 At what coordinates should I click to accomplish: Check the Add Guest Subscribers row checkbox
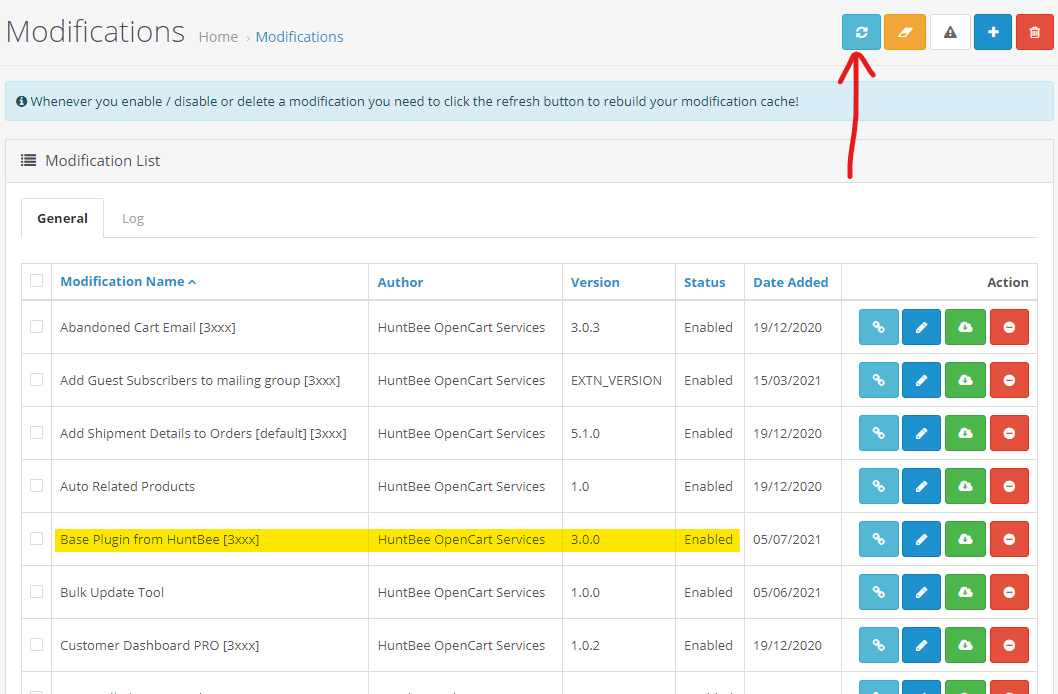(36, 379)
